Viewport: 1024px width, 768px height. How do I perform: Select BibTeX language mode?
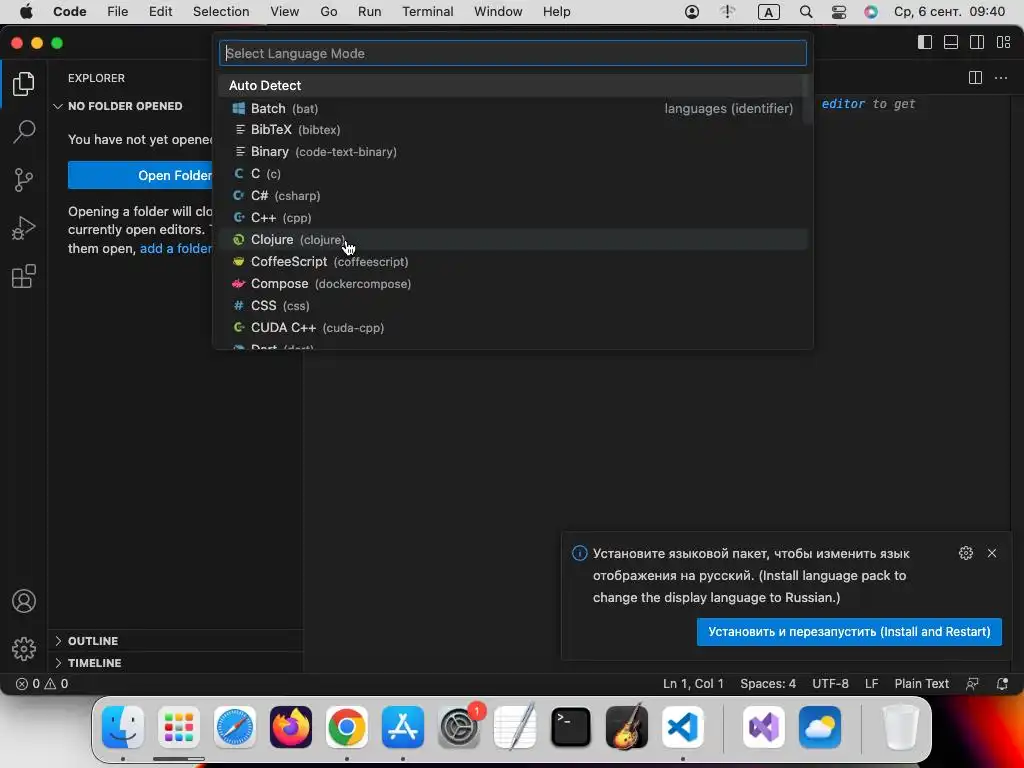pos(512,130)
